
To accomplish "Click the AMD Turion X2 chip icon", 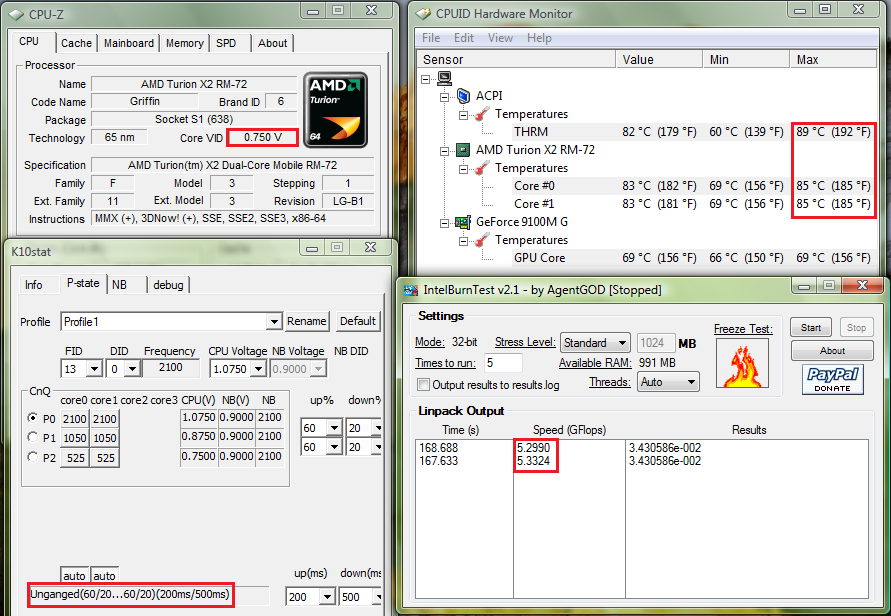I will tap(463, 150).
